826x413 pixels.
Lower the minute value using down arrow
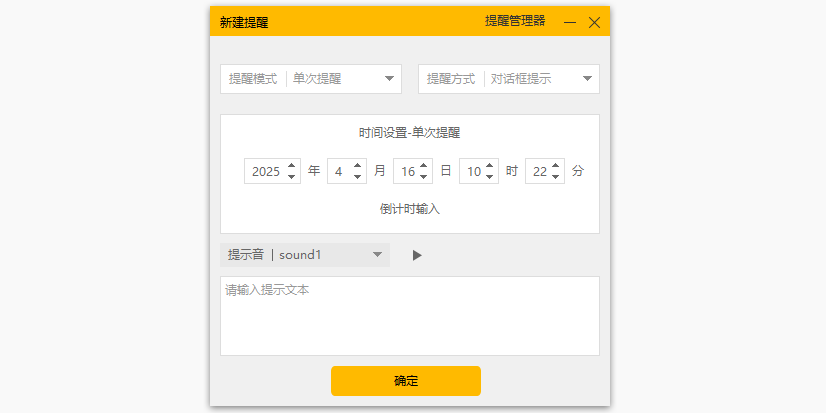pos(556,177)
